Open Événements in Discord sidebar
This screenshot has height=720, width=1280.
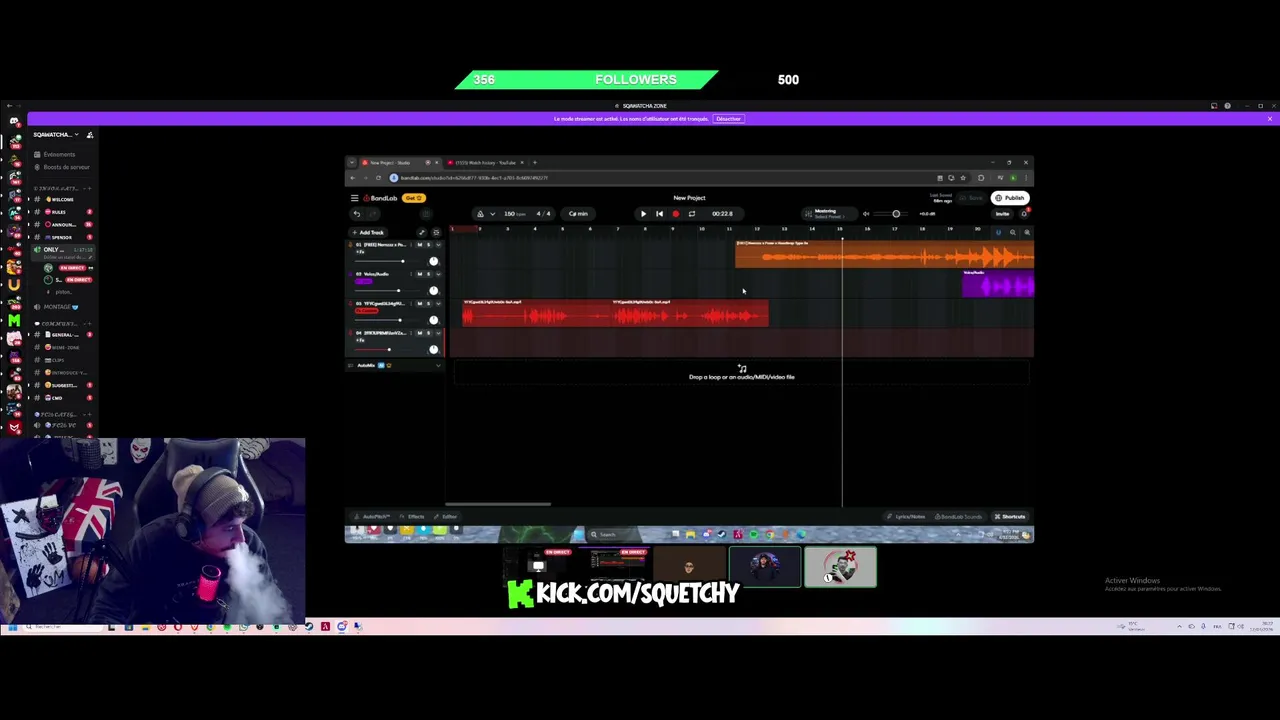pyautogui.click(x=60, y=155)
